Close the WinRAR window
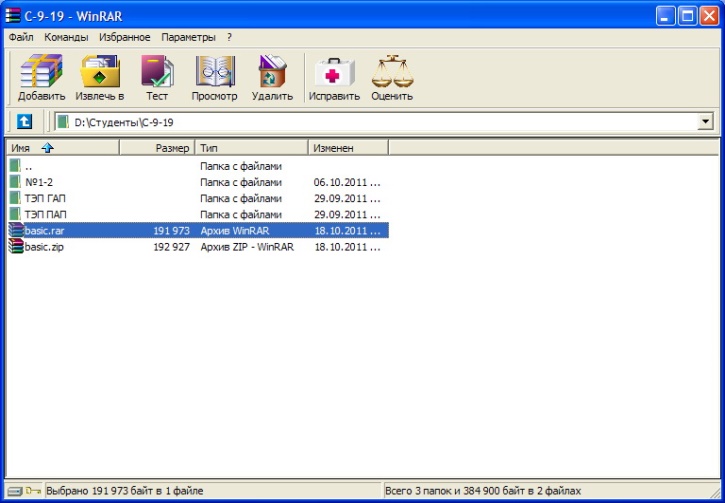 click(x=709, y=16)
